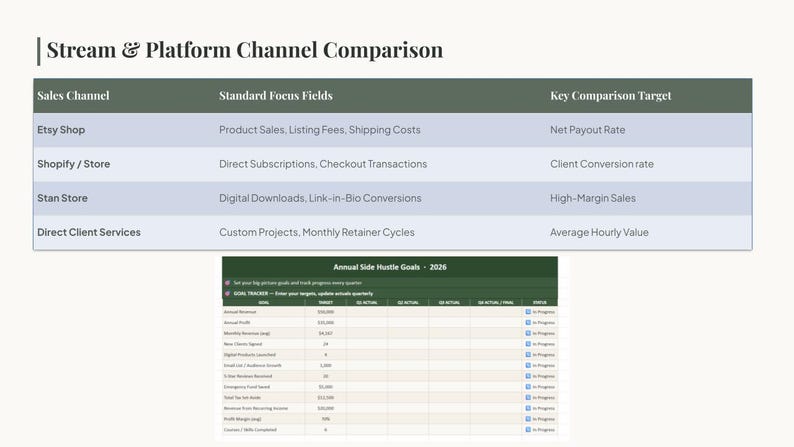Image resolution: width=794 pixels, height=447 pixels.
Task: Click the "Profit Margin (avg)" goal label
Action: (243, 419)
